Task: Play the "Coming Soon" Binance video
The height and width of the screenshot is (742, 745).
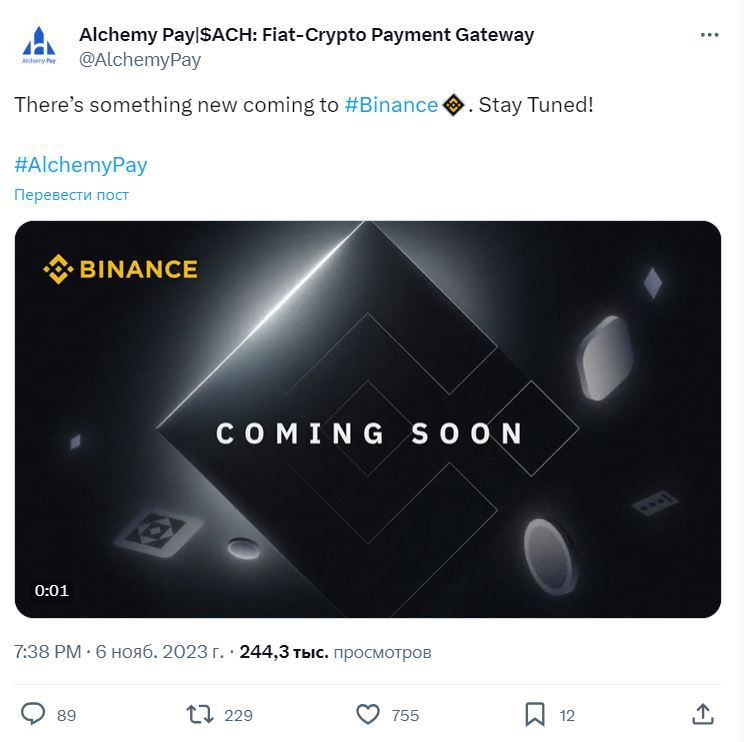Action: (x=368, y=420)
